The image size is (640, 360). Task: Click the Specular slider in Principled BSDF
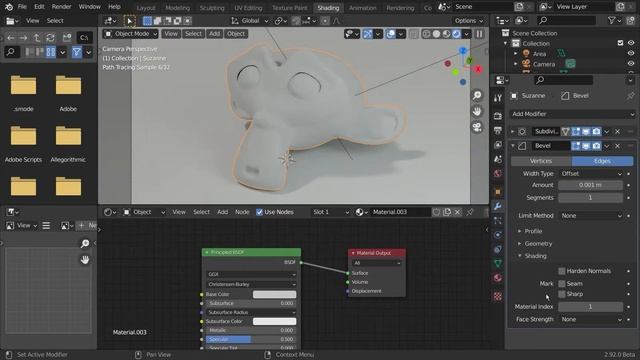(251, 339)
